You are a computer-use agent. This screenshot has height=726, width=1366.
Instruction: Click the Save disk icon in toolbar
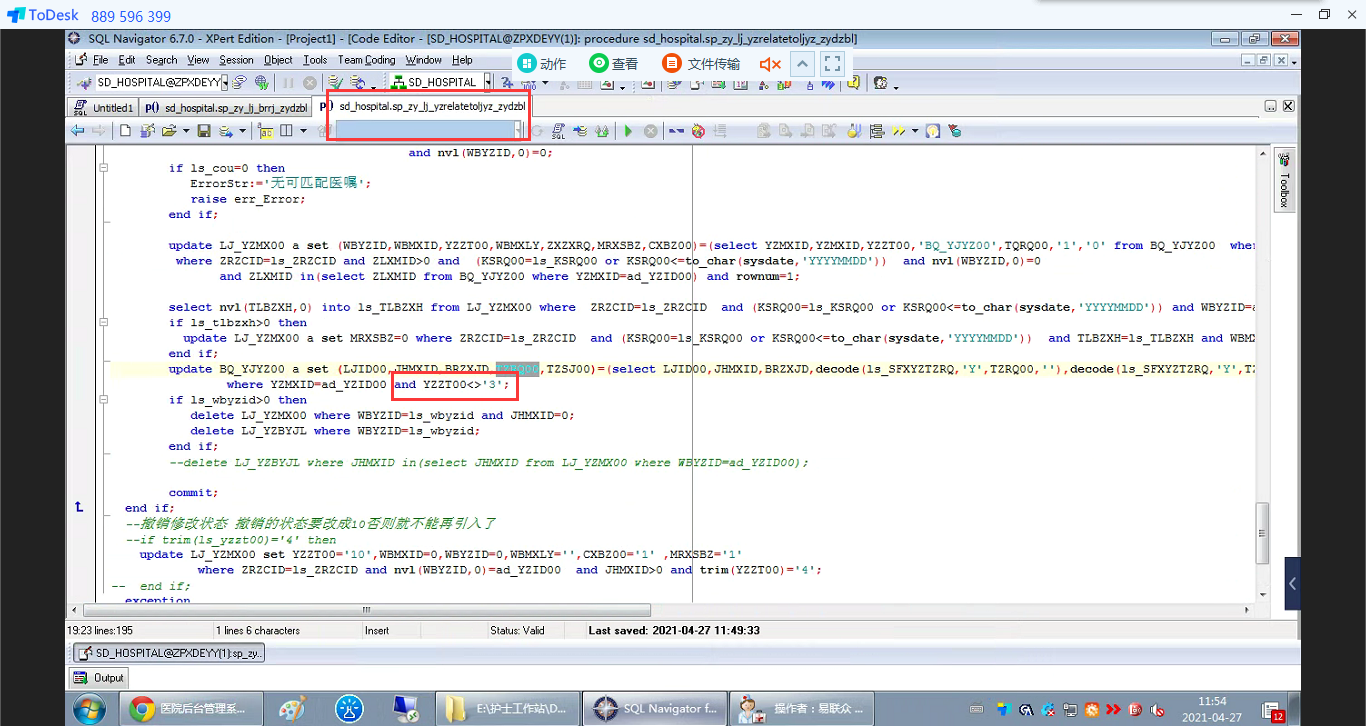[x=204, y=131]
